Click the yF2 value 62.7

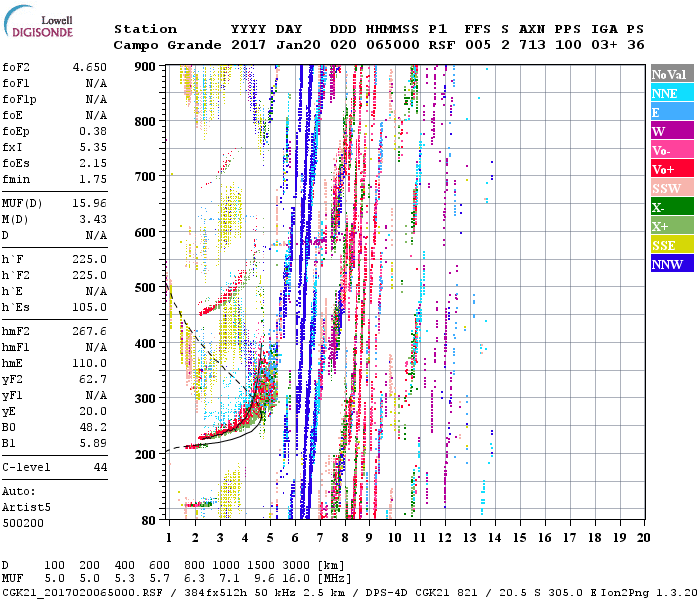click(x=93, y=379)
